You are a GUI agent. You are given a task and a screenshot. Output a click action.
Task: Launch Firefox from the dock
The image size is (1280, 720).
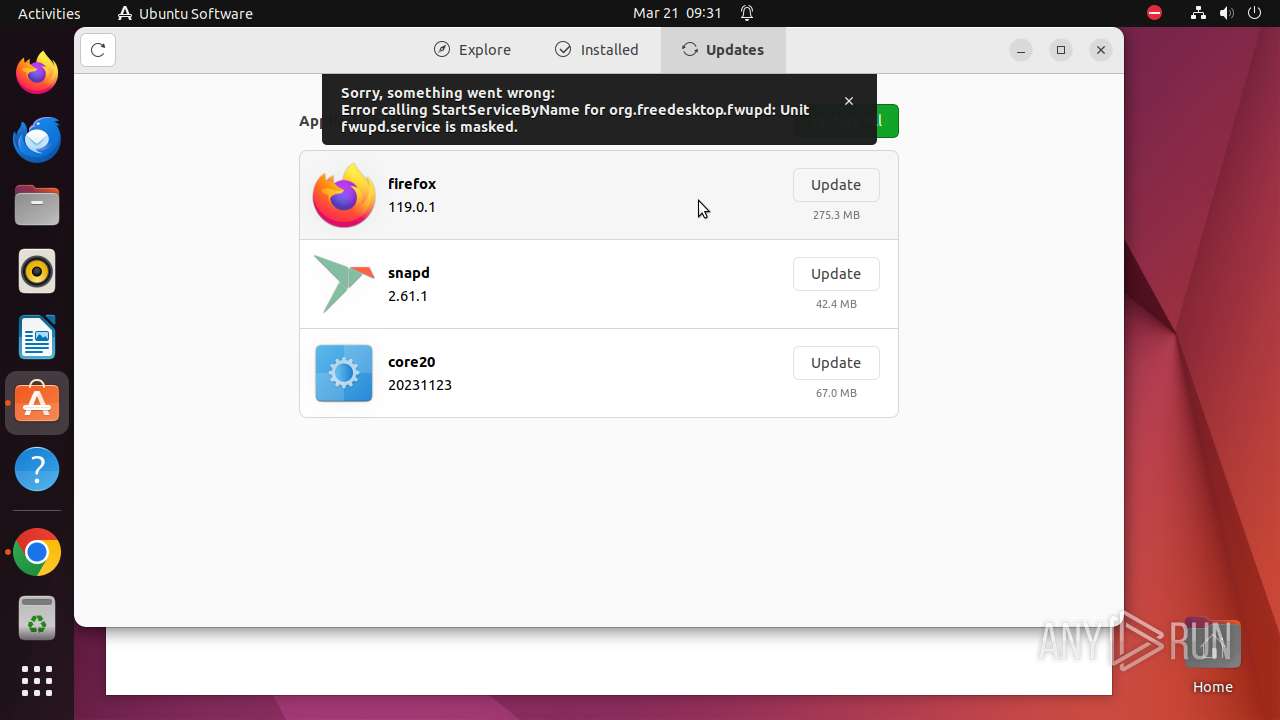pos(37,73)
